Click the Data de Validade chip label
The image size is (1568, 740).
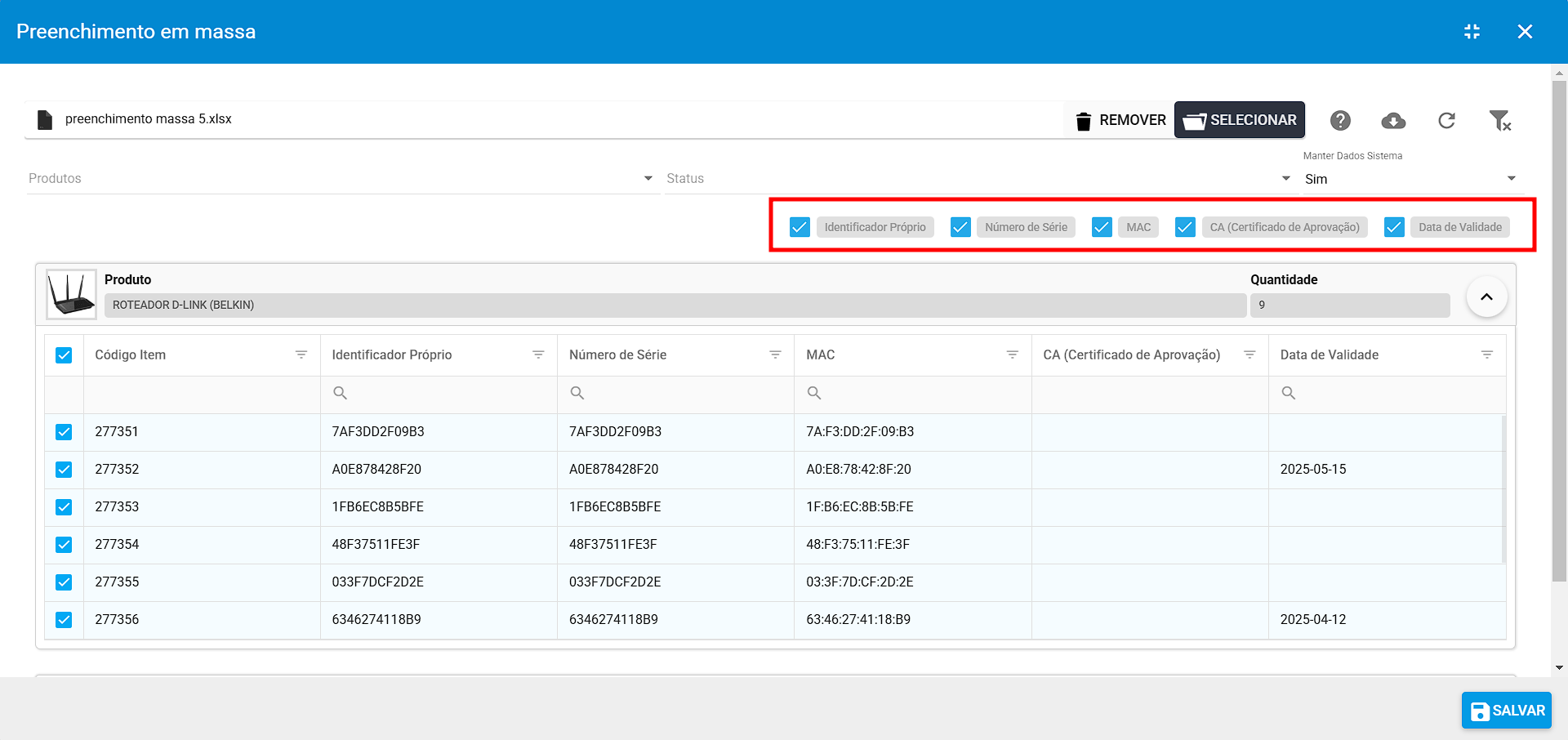[1460, 227]
